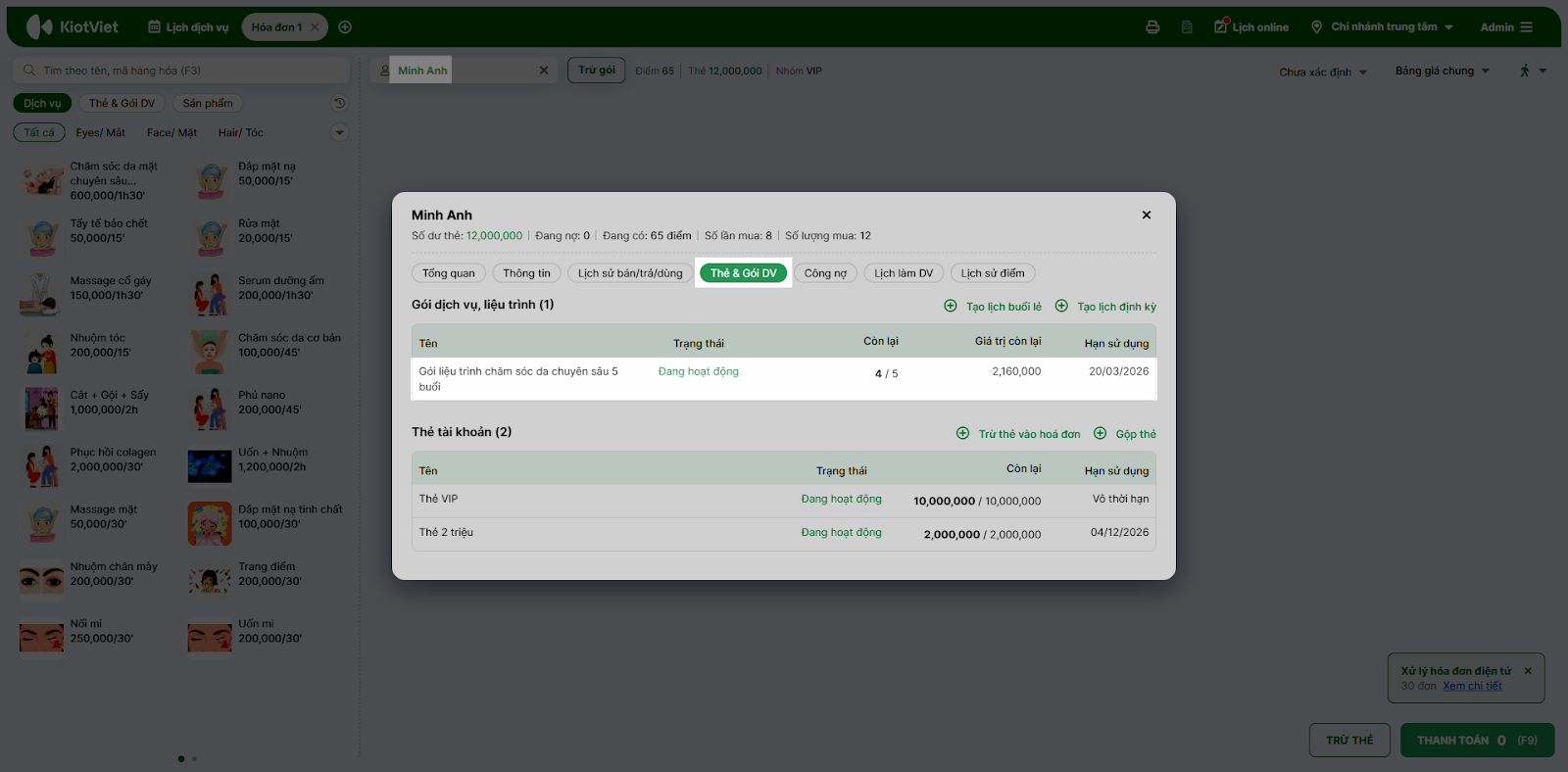Close the Minh Anh dialog

click(1147, 215)
